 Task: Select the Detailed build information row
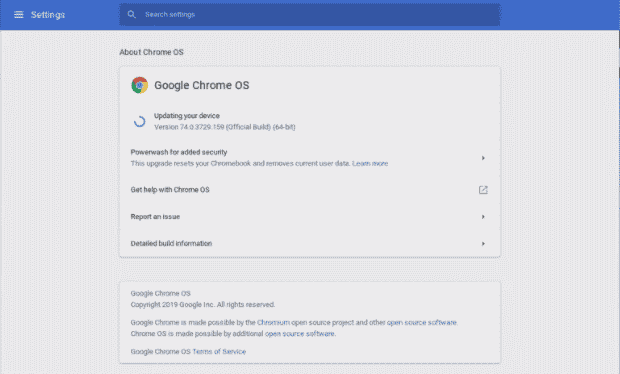pos(310,244)
